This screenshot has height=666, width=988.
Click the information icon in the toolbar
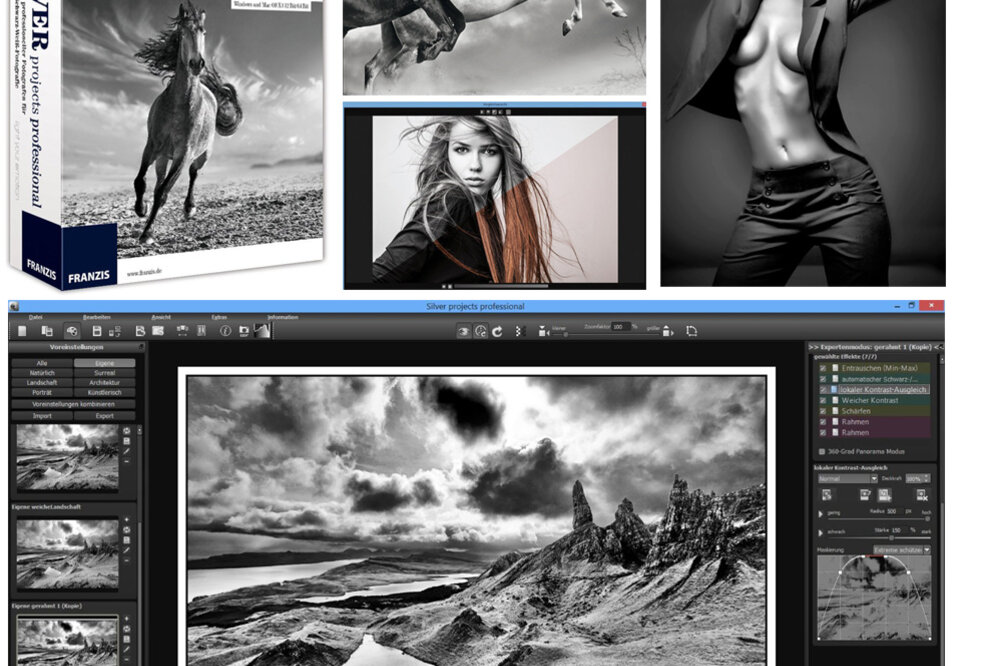[225, 330]
